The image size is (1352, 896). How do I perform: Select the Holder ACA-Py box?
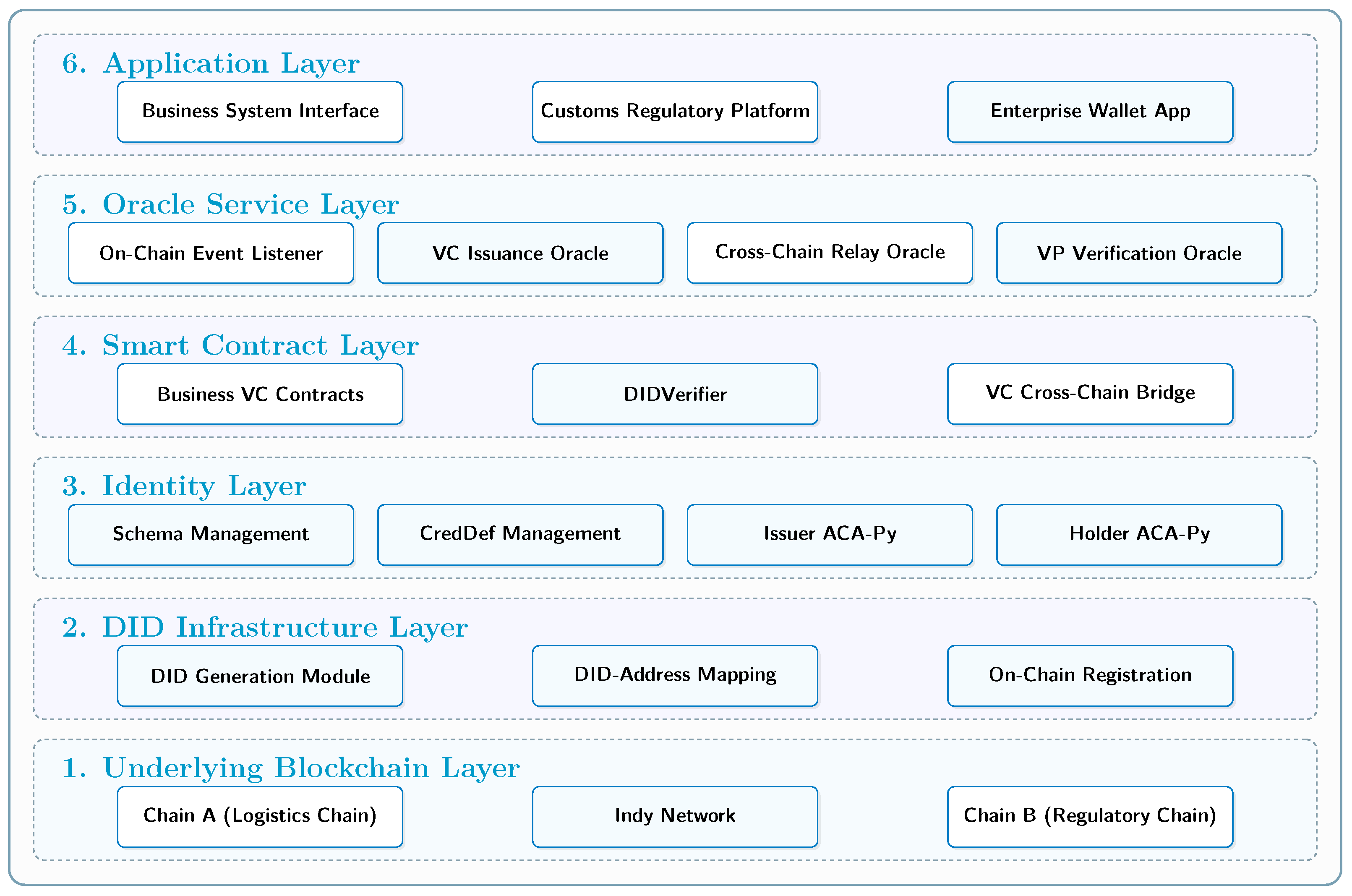coord(1140,536)
